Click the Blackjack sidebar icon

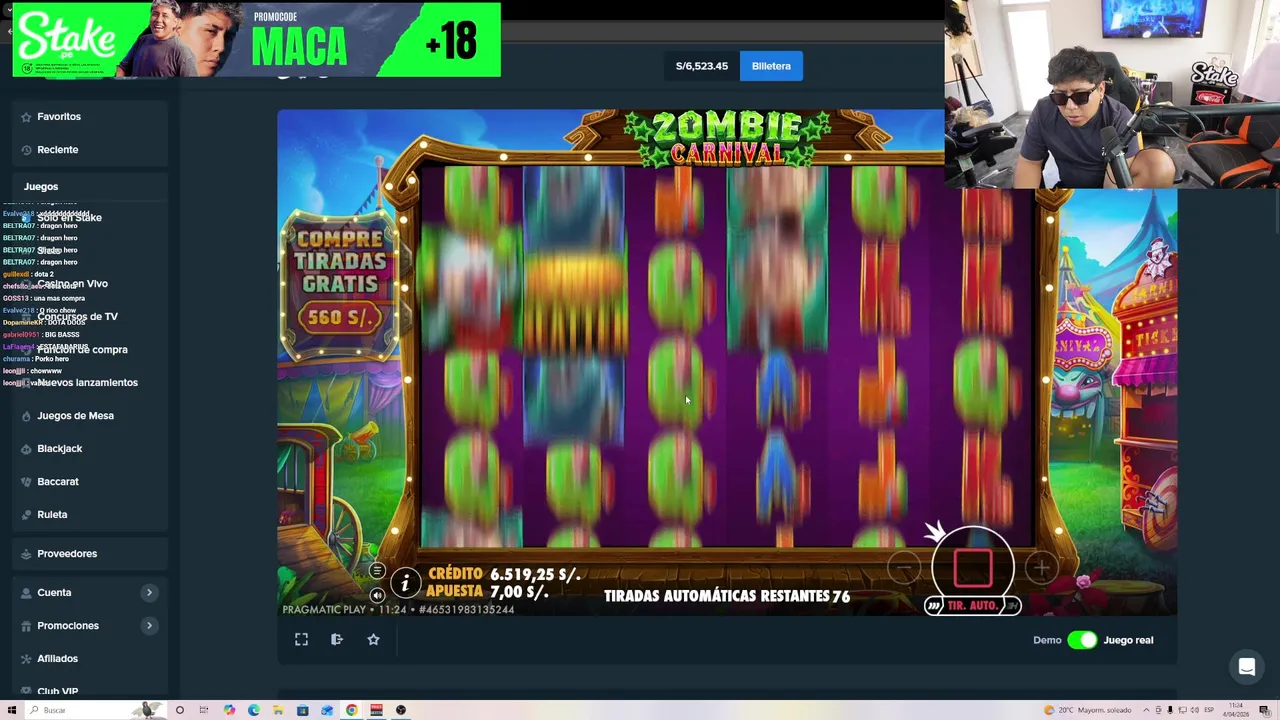pyautogui.click(x=26, y=449)
